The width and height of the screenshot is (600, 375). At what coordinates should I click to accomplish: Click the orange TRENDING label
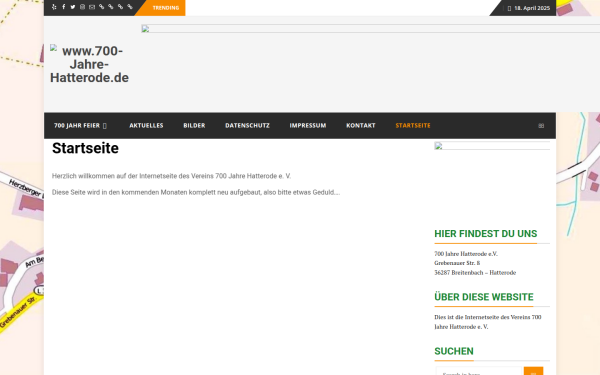(166, 8)
